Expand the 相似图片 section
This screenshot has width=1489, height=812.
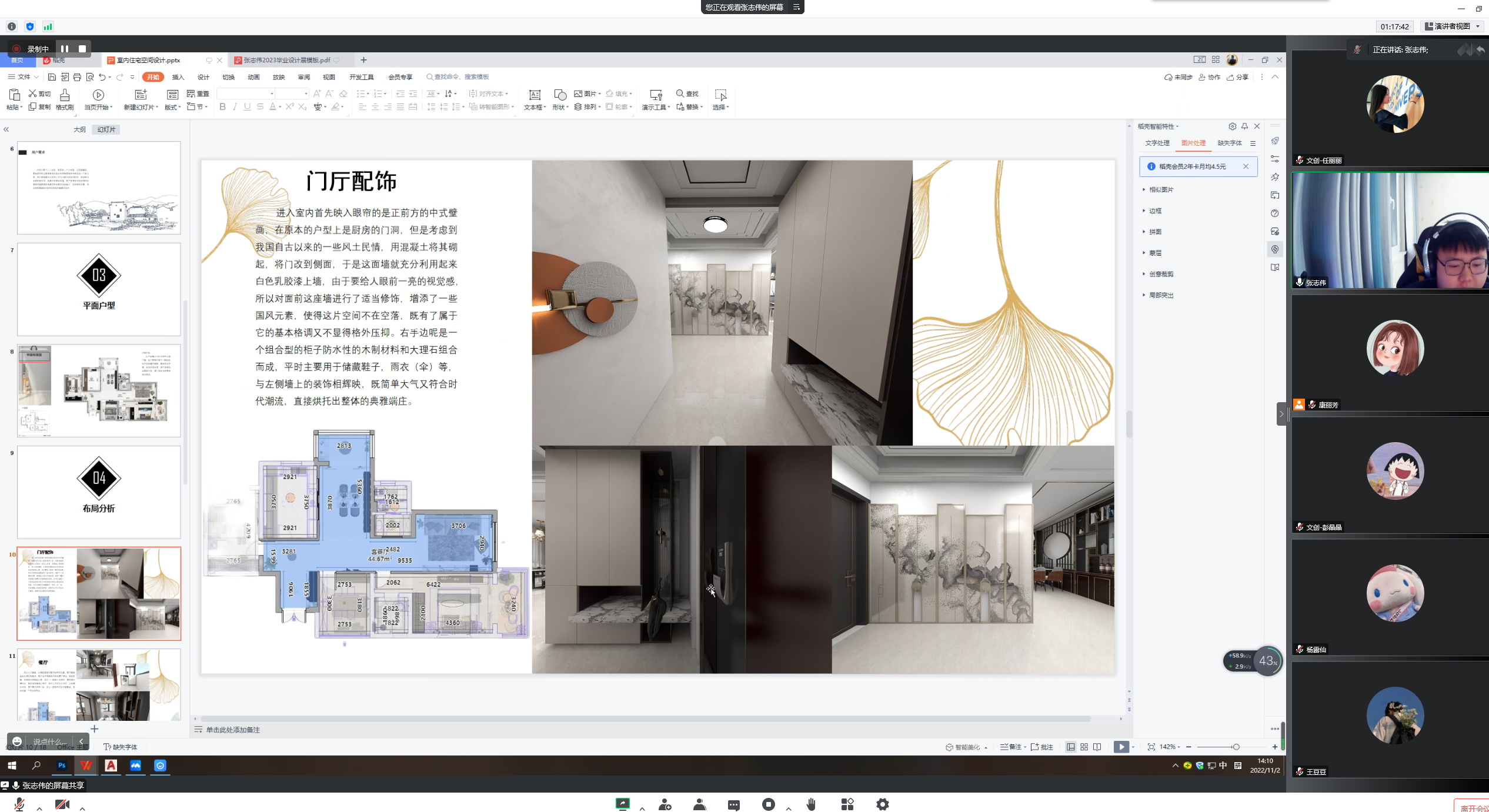(1161, 189)
